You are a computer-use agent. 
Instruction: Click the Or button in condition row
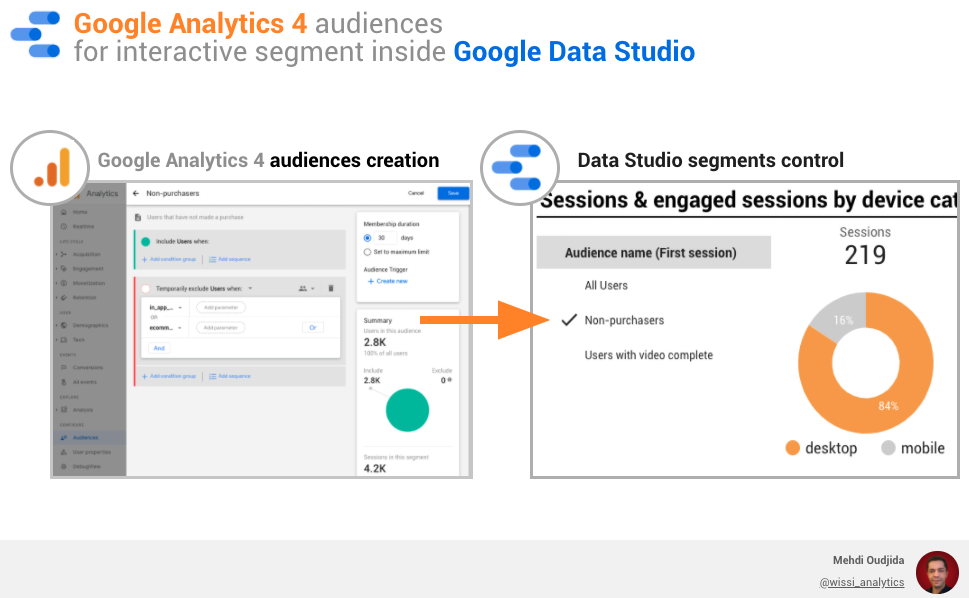tap(313, 327)
